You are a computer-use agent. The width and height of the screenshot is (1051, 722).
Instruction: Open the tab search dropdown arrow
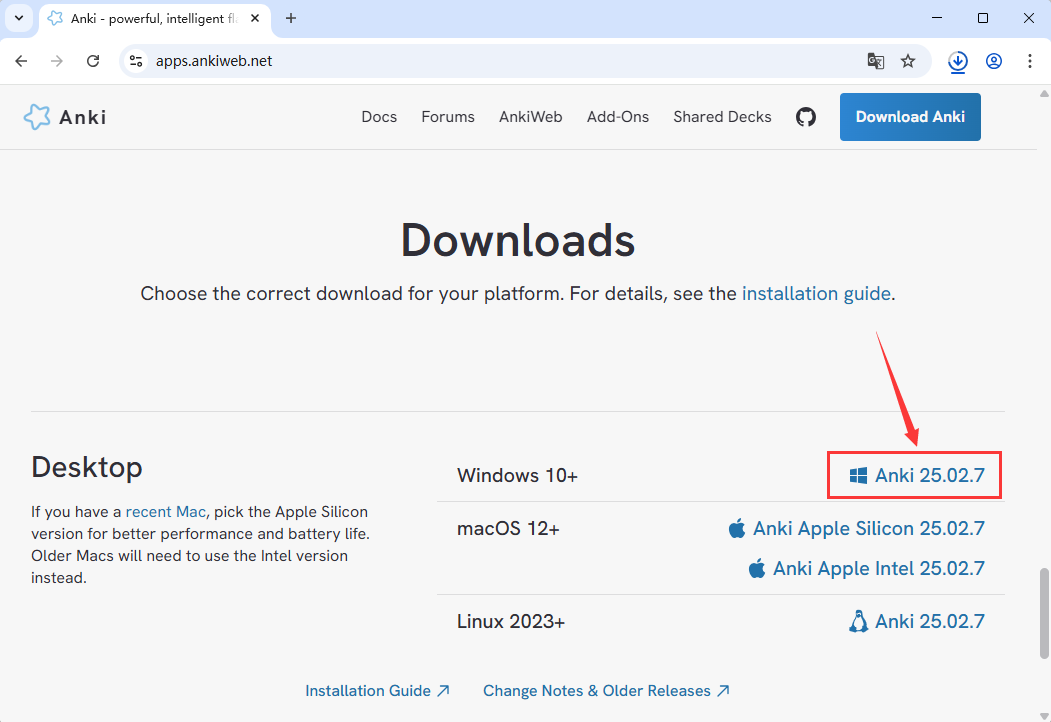pyautogui.click(x=19, y=18)
